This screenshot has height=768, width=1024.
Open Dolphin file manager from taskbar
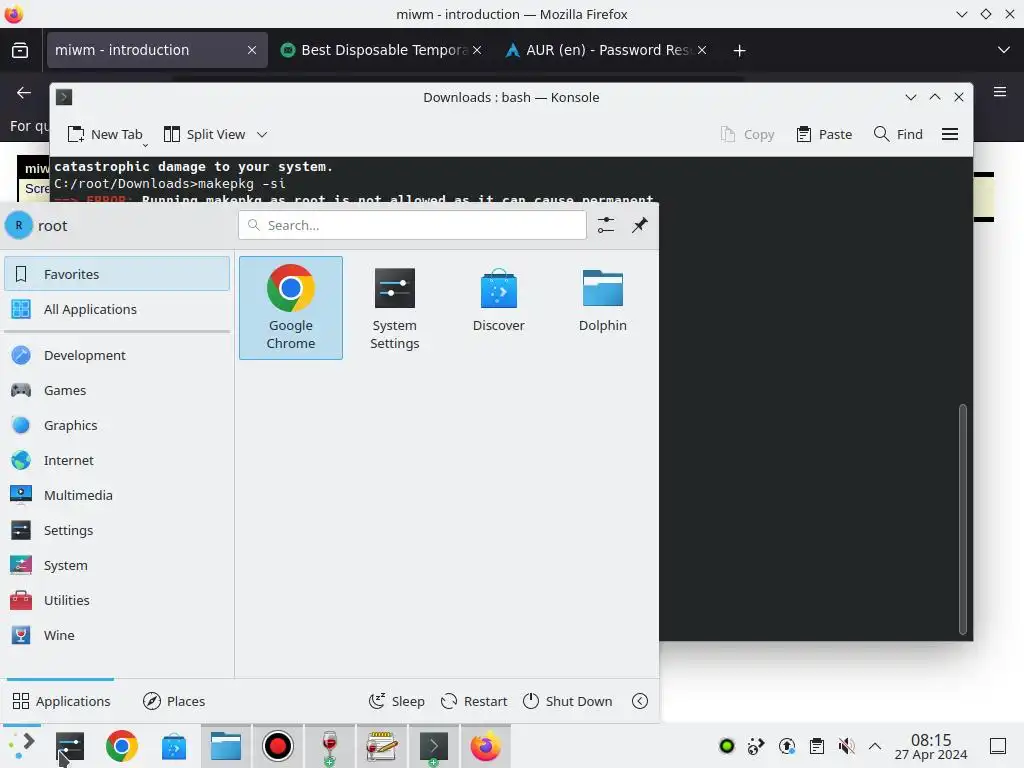[x=226, y=746]
